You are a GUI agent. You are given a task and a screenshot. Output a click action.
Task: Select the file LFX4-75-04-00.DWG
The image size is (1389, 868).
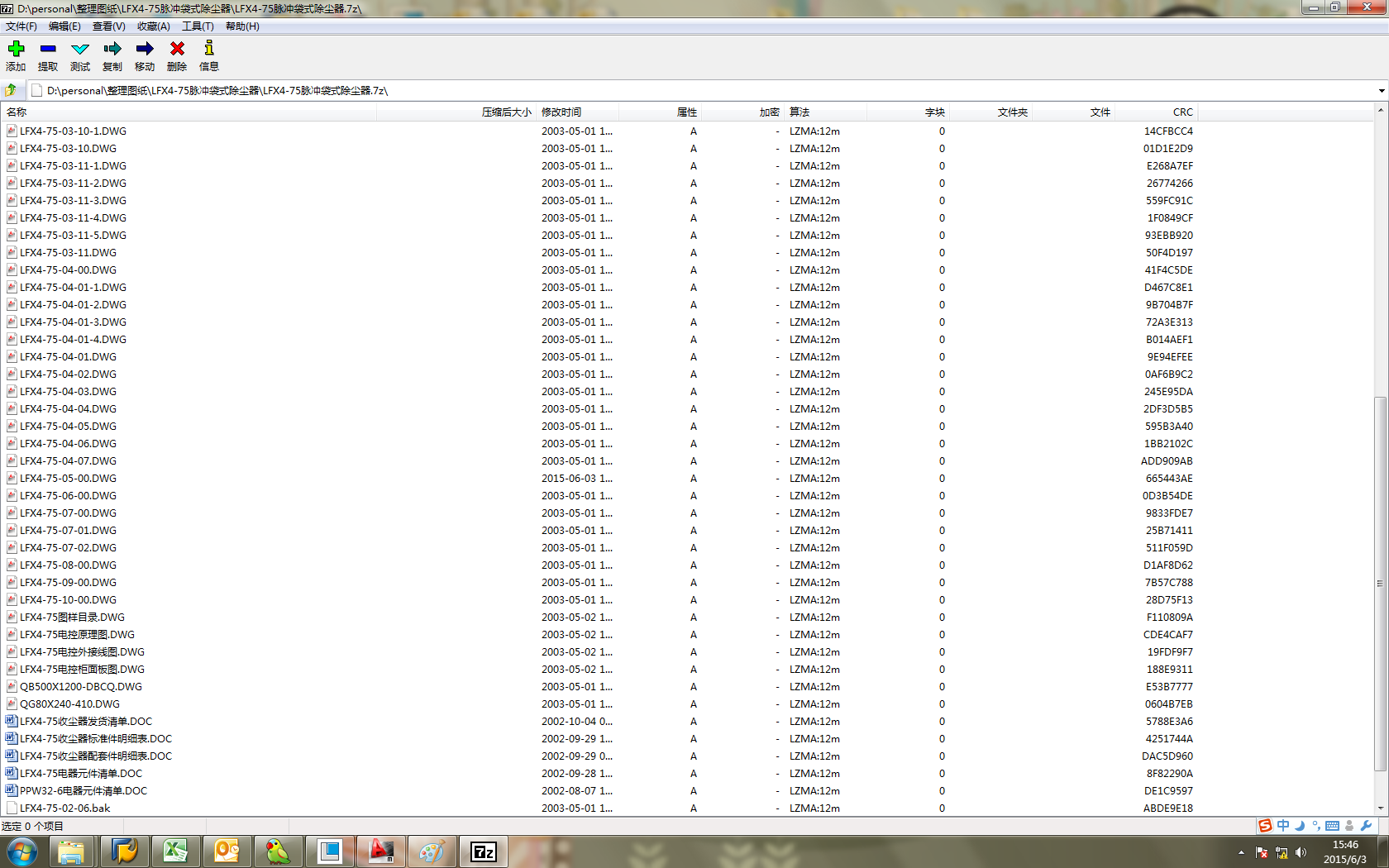pos(68,270)
